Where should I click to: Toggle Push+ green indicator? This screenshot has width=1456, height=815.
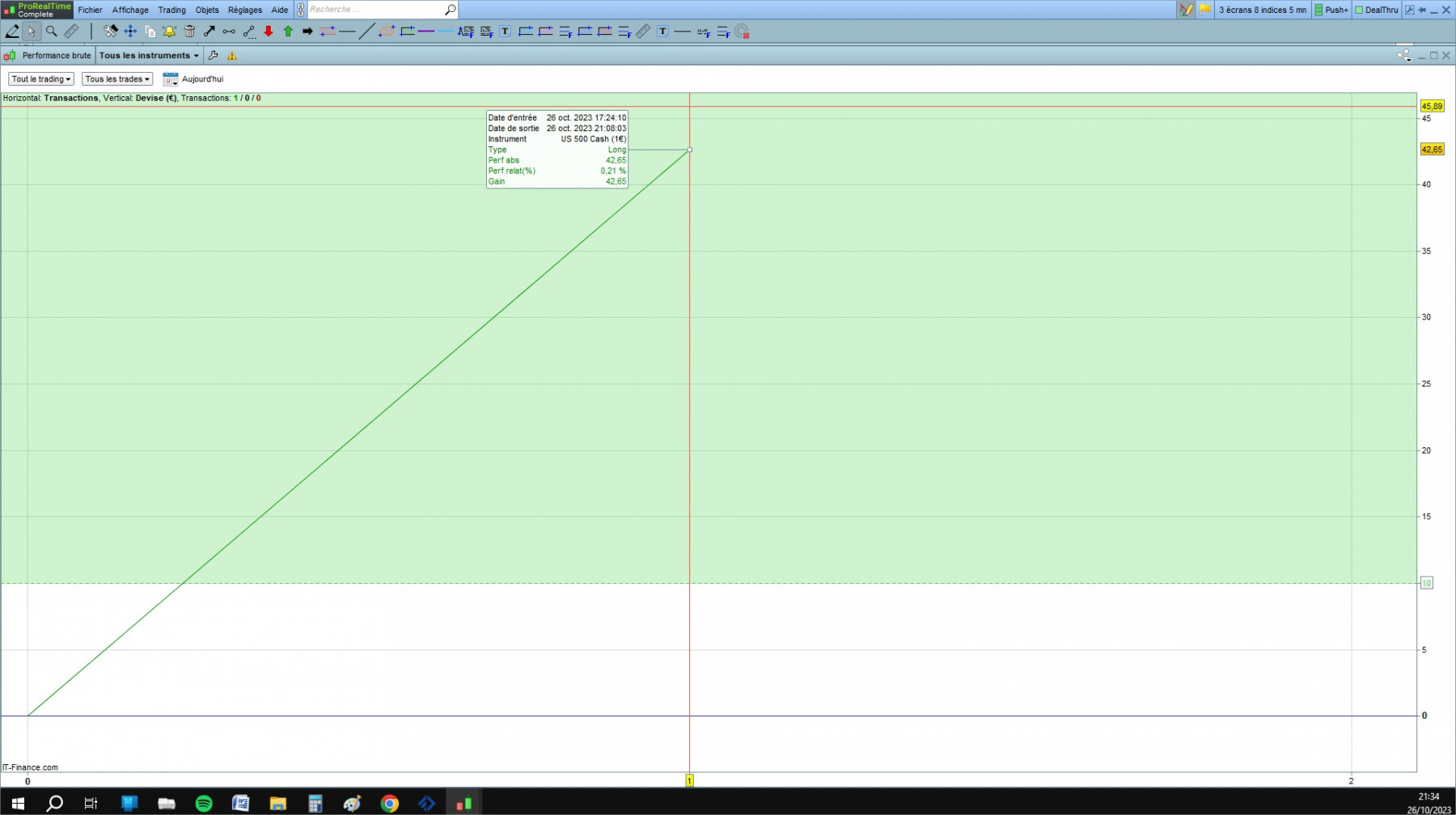pos(1331,10)
